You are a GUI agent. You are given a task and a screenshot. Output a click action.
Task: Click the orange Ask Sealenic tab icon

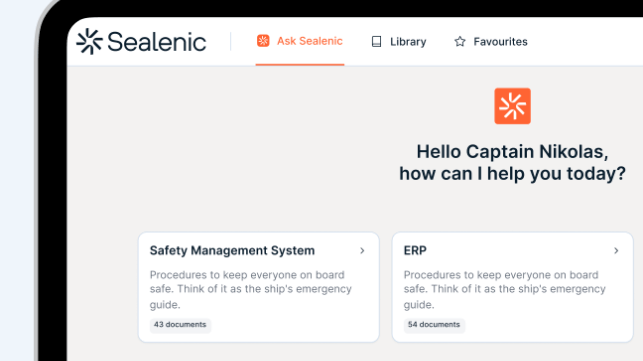click(x=263, y=41)
